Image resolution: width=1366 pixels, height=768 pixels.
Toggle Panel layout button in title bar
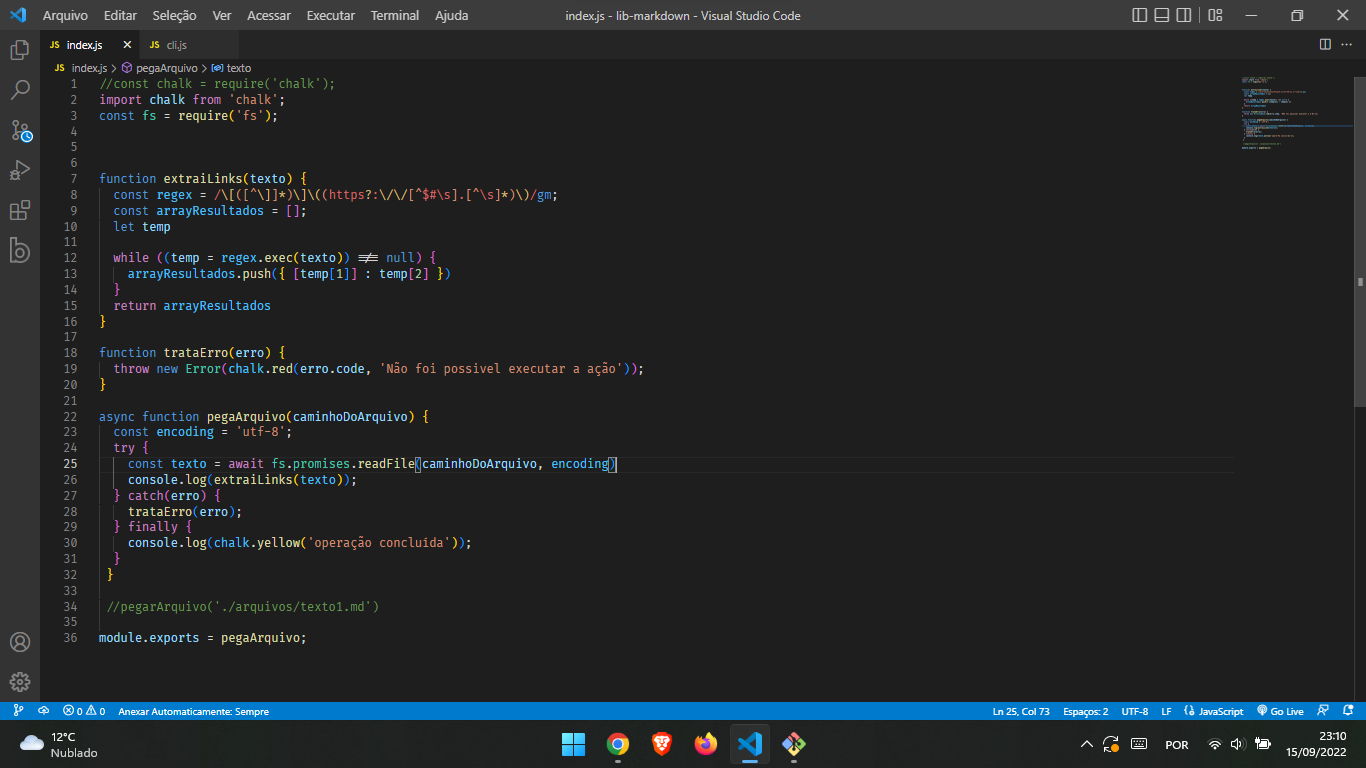pyautogui.click(x=1162, y=15)
